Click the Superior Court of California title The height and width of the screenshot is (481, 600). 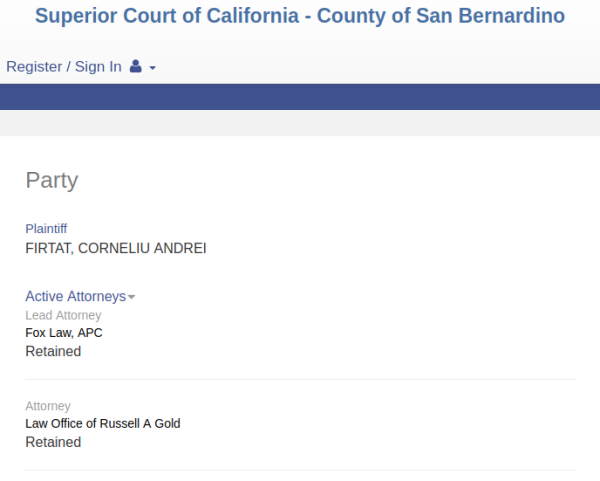click(x=300, y=16)
